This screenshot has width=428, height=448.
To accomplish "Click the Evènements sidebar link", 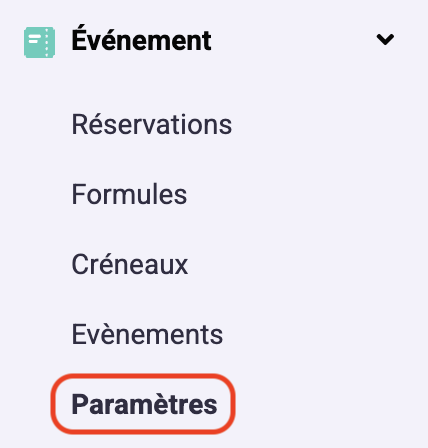I will coord(147,334).
